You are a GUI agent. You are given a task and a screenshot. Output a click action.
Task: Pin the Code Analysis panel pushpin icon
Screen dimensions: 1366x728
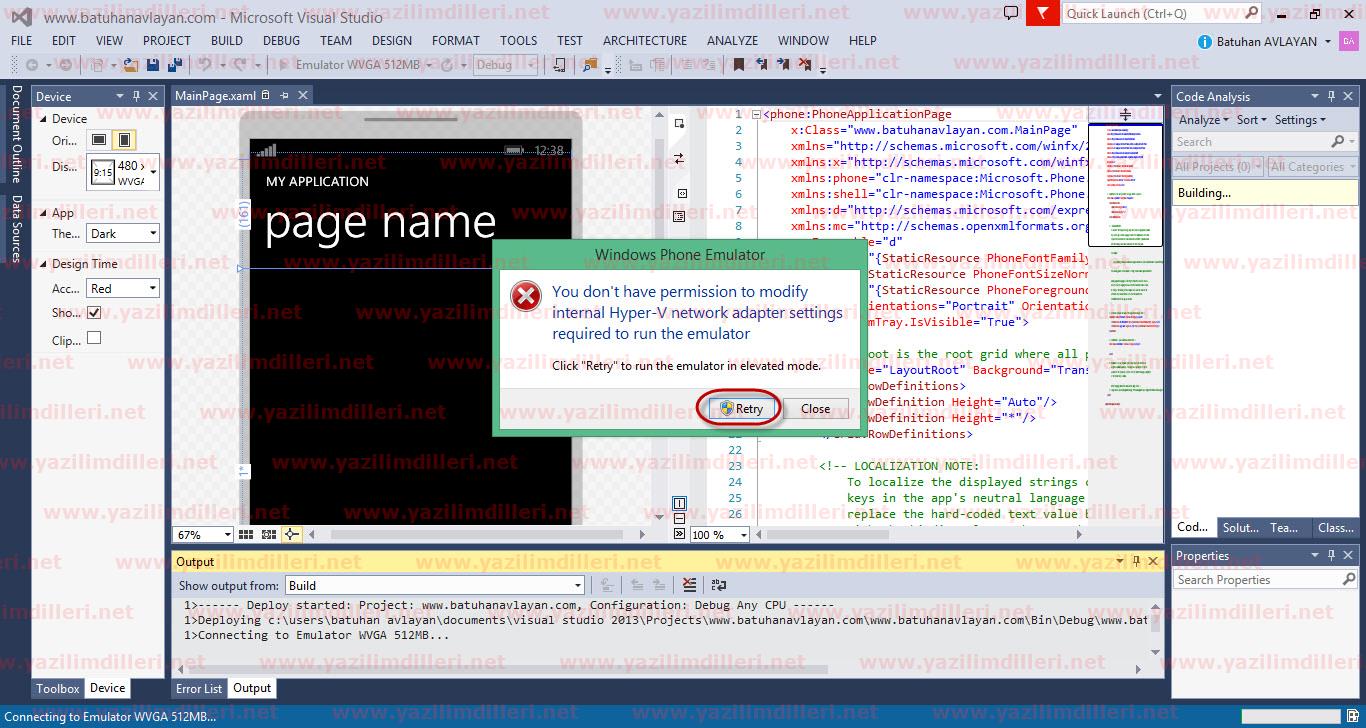(x=1331, y=96)
